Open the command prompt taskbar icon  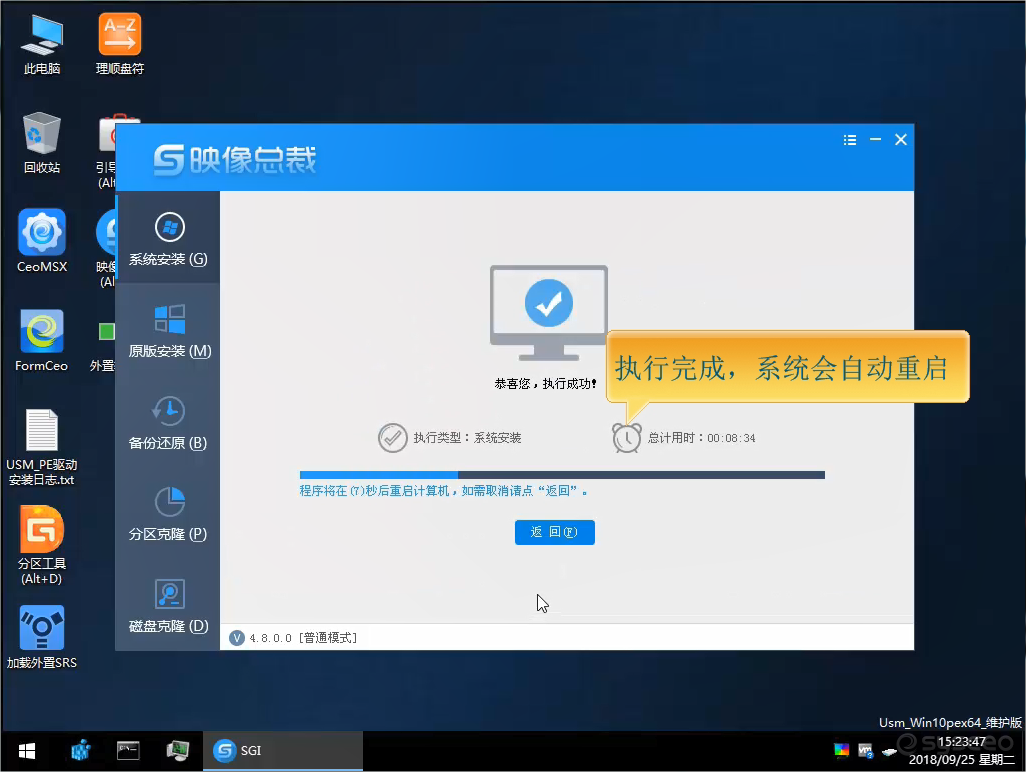point(128,750)
